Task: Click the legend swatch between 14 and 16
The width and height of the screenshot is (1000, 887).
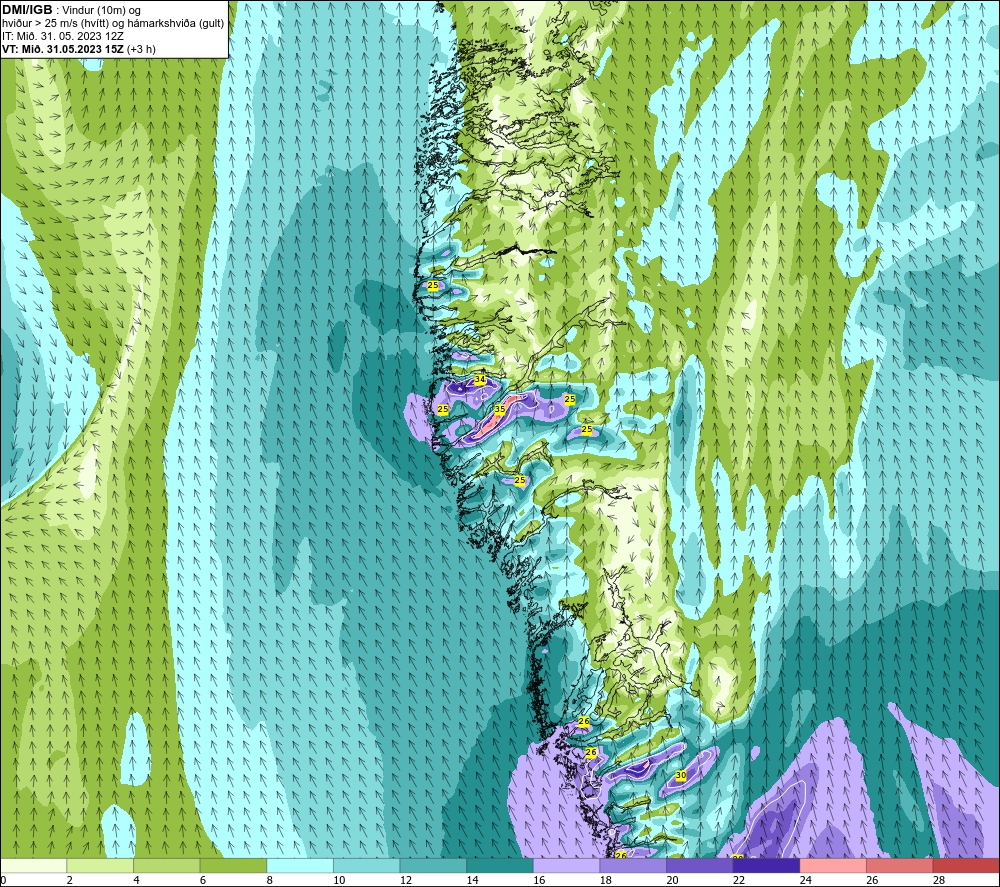Action: tap(500, 866)
